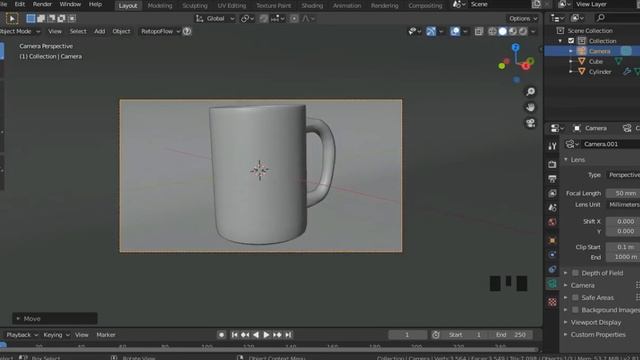This screenshot has height=360, width=640.
Task: Click the X axis on navigation gizmo
Action: pos(526,66)
